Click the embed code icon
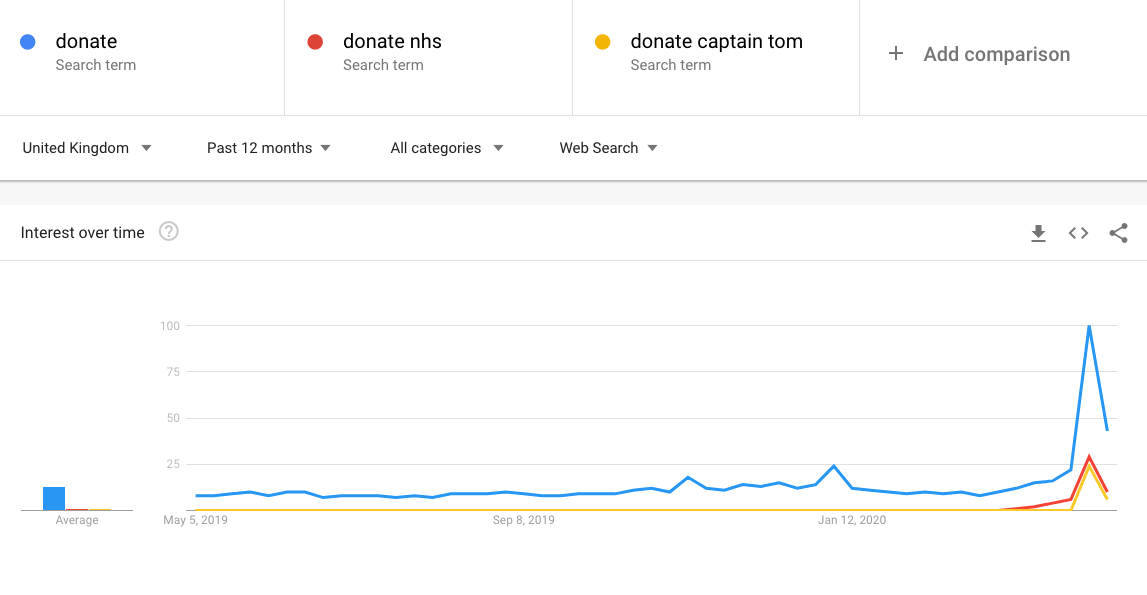1147x595 pixels. tap(1078, 233)
